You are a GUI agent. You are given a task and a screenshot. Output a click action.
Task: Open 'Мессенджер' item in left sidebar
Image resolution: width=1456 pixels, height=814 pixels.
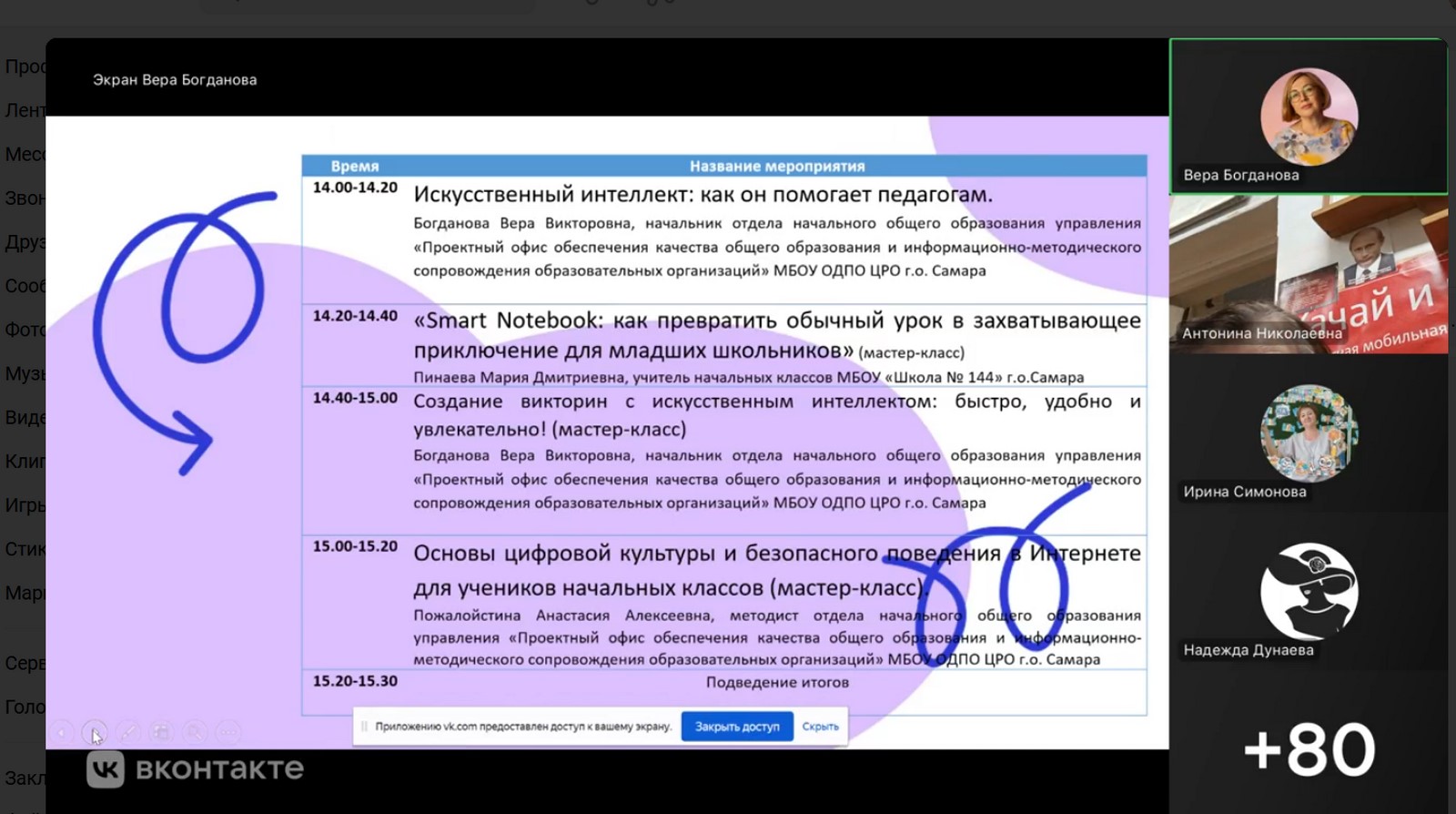point(24,155)
